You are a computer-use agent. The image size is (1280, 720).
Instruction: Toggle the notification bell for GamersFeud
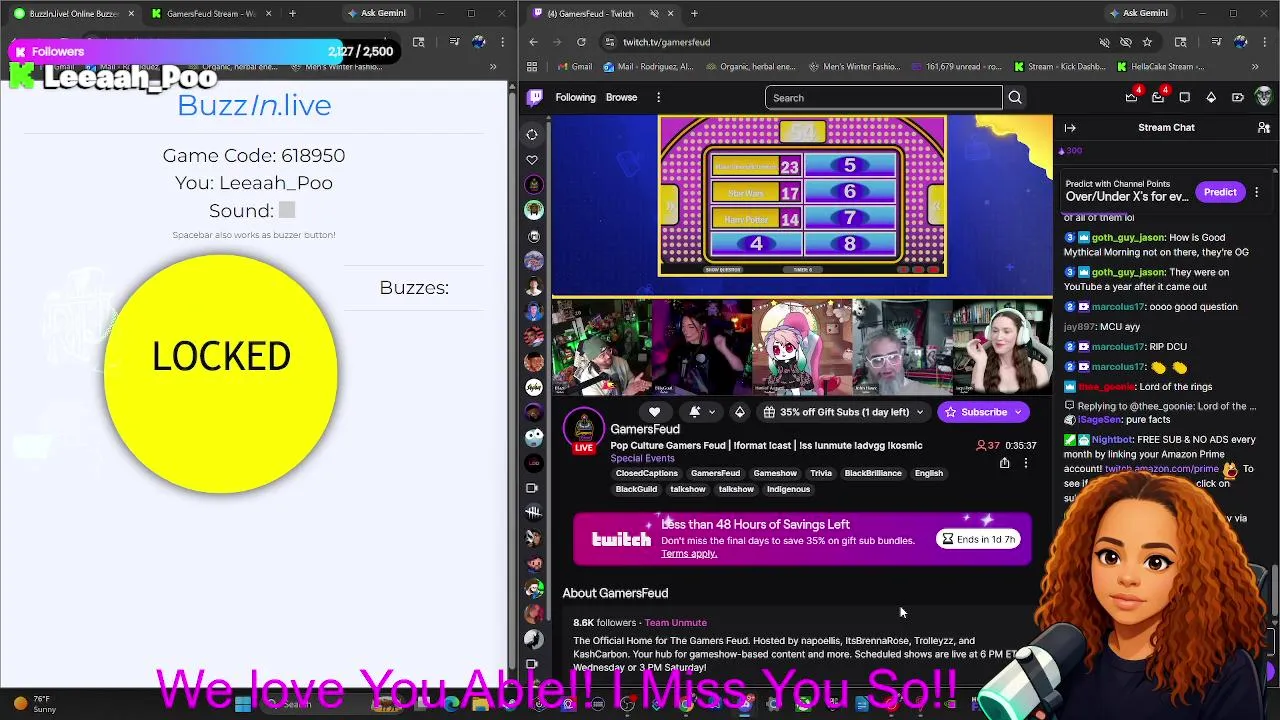click(x=695, y=412)
